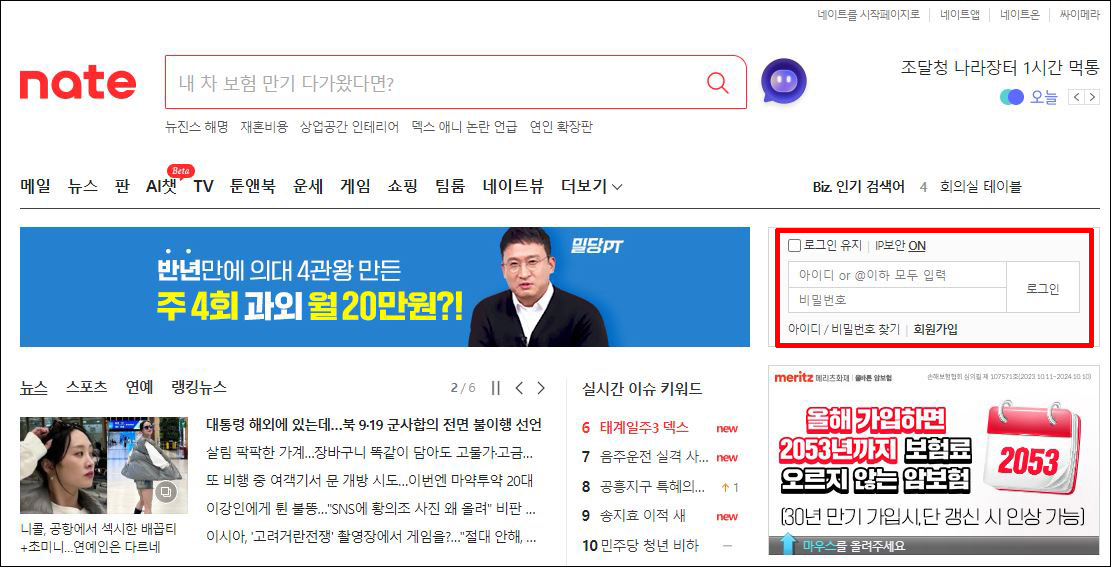Click 아이디 / 비밀번호 찾기 link
The image size is (1111, 567).
click(x=844, y=329)
